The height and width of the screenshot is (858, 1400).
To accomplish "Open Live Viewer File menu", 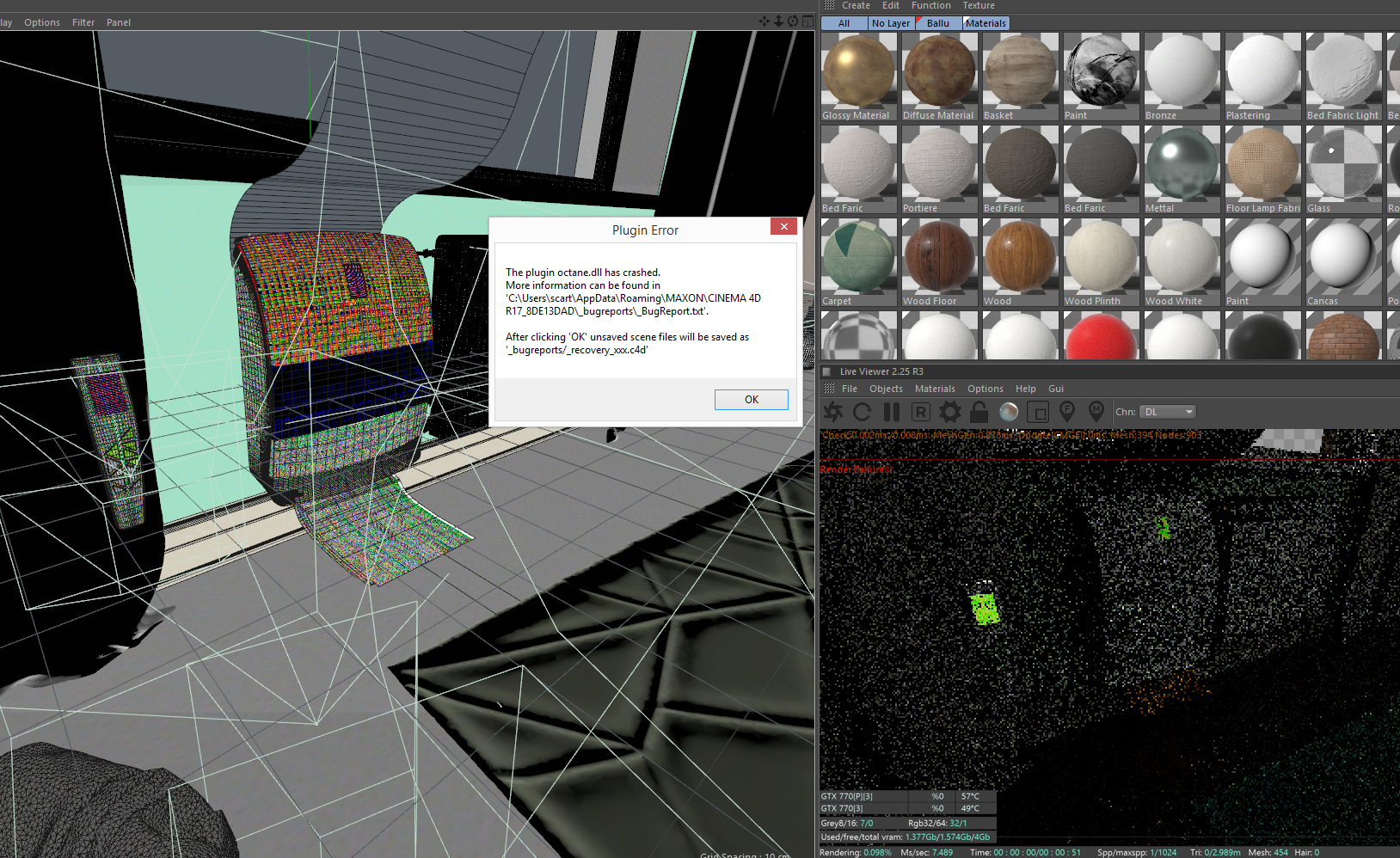I will (x=850, y=389).
